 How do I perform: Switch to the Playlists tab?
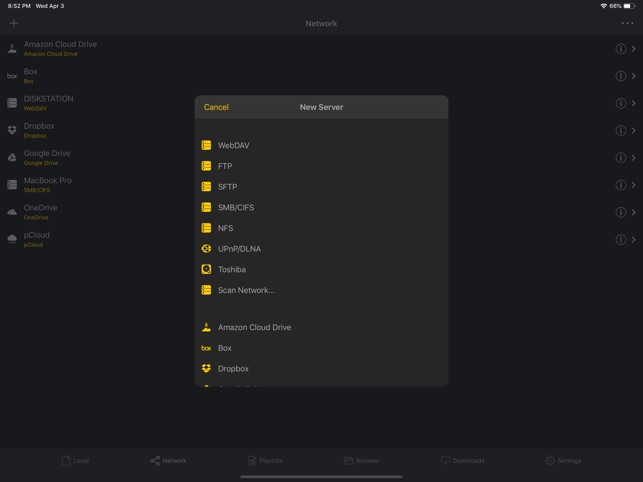pos(265,461)
